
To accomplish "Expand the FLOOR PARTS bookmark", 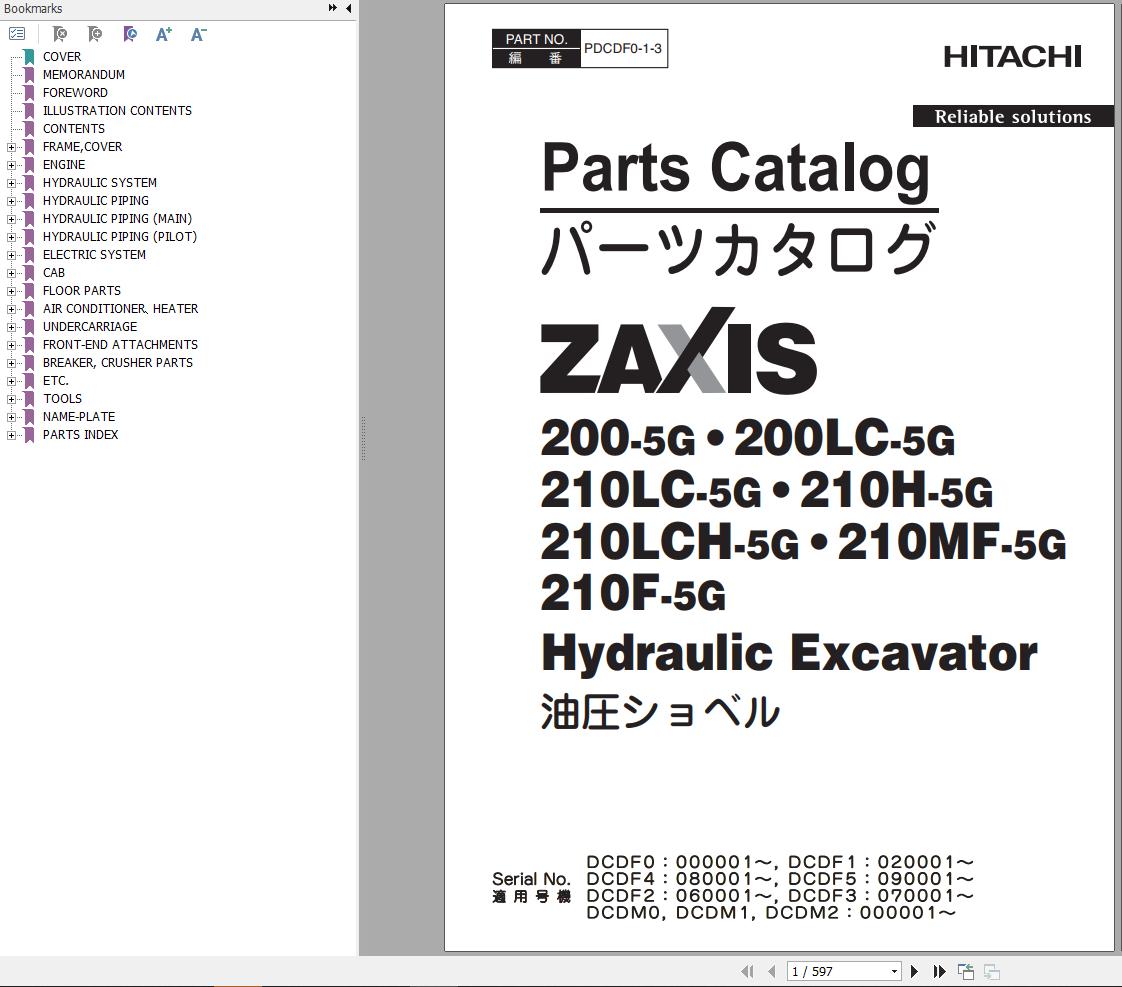I will point(11,291).
